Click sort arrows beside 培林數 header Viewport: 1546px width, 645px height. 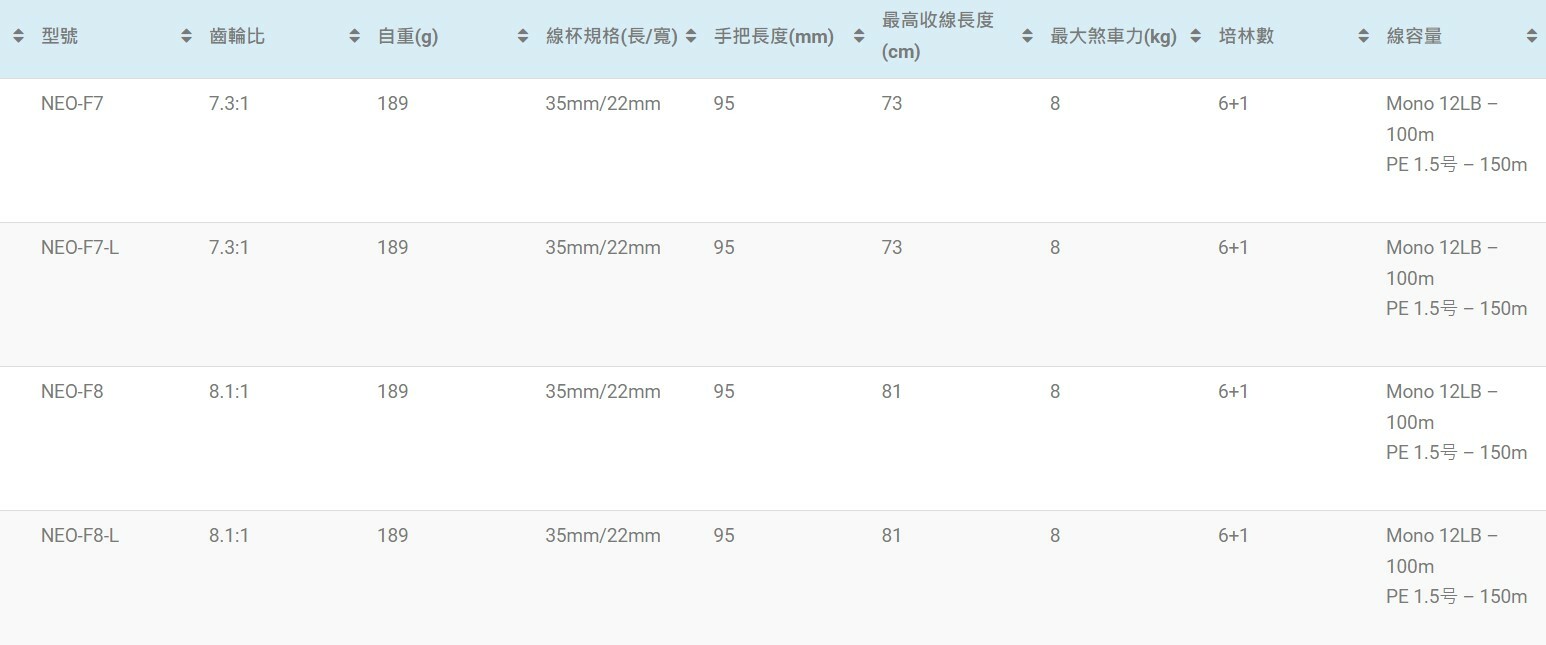click(x=1363, y=37)
